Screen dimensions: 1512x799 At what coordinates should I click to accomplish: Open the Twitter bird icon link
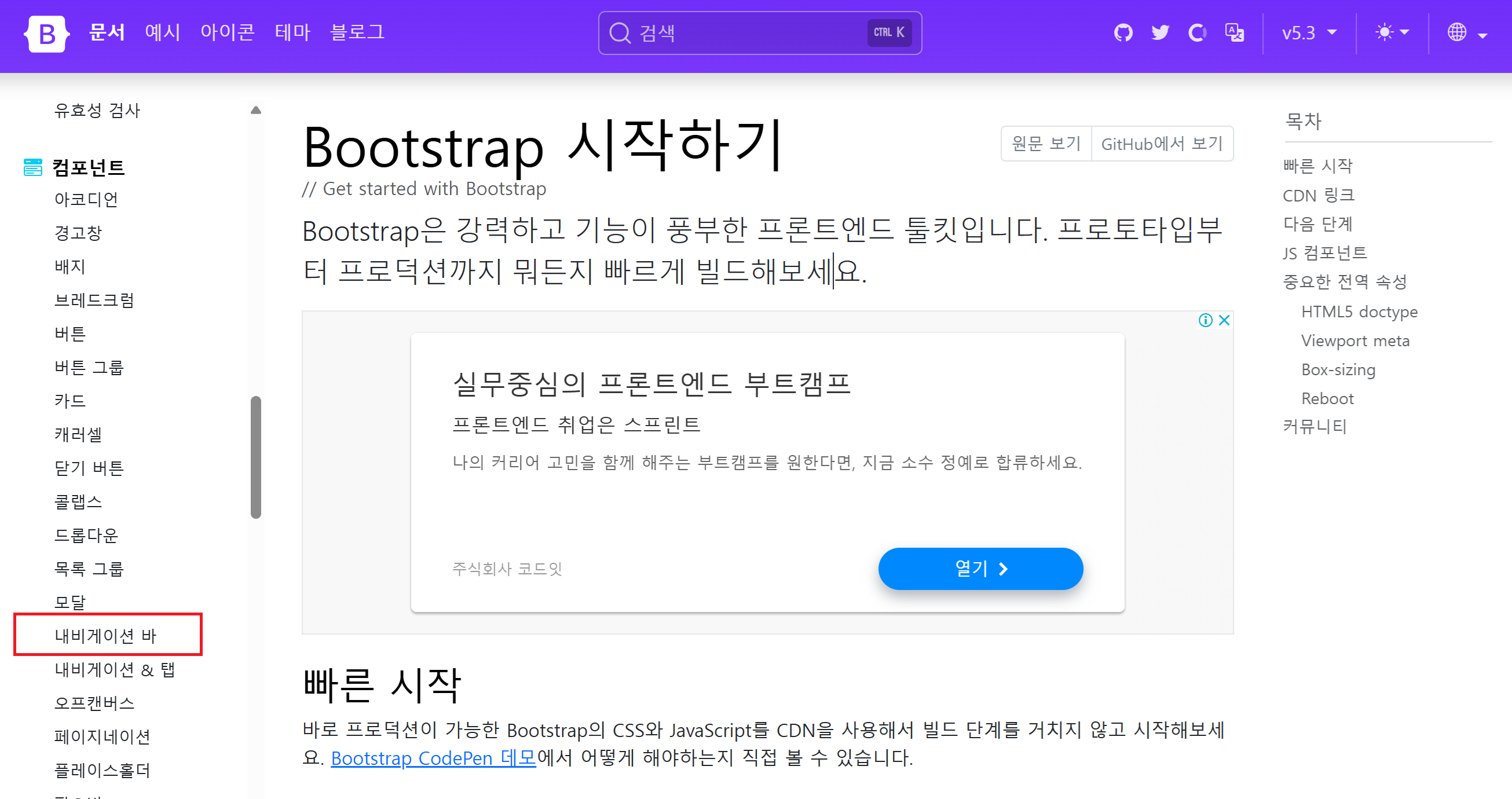1160,32
